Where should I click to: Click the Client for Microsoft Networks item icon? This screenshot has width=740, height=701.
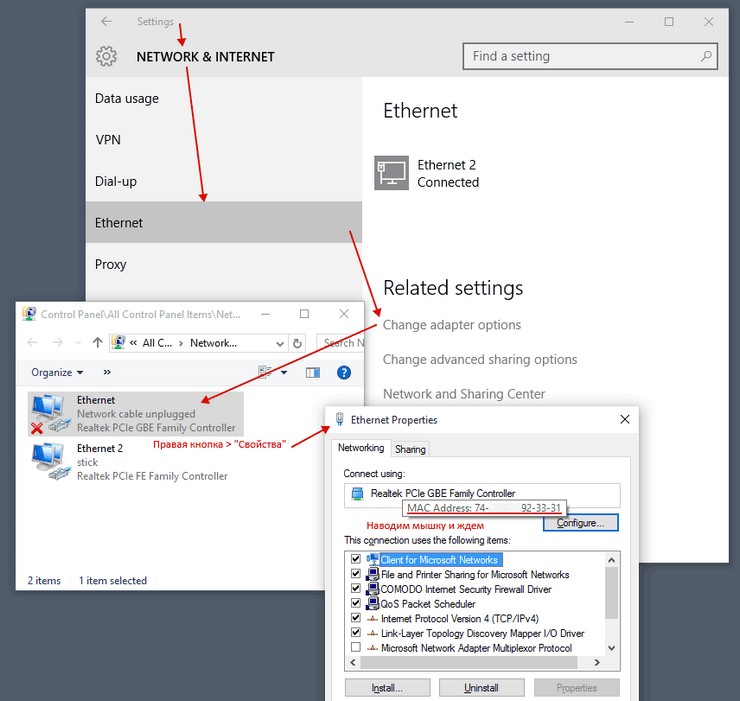373,559
